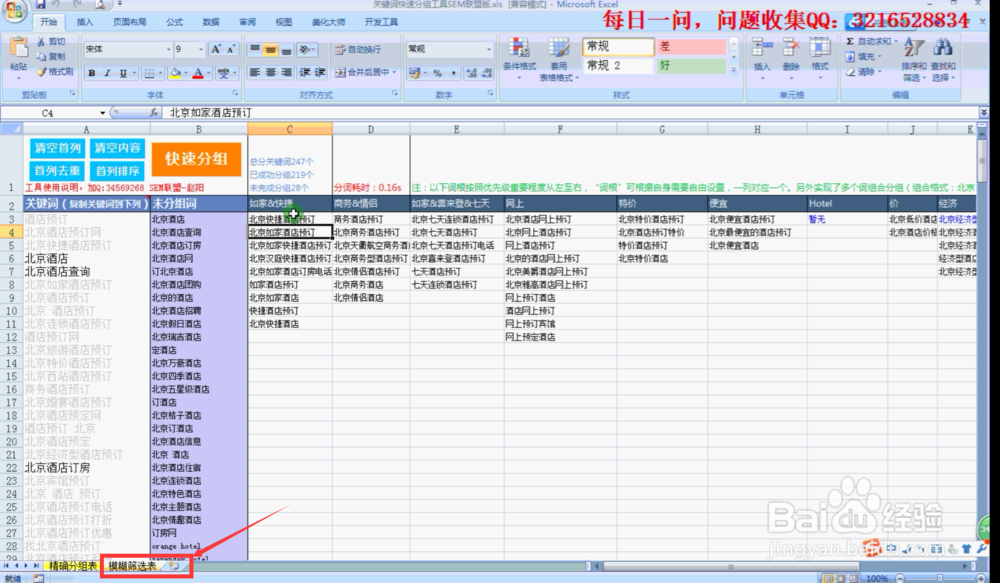Center text horizontally

[270, 72]
